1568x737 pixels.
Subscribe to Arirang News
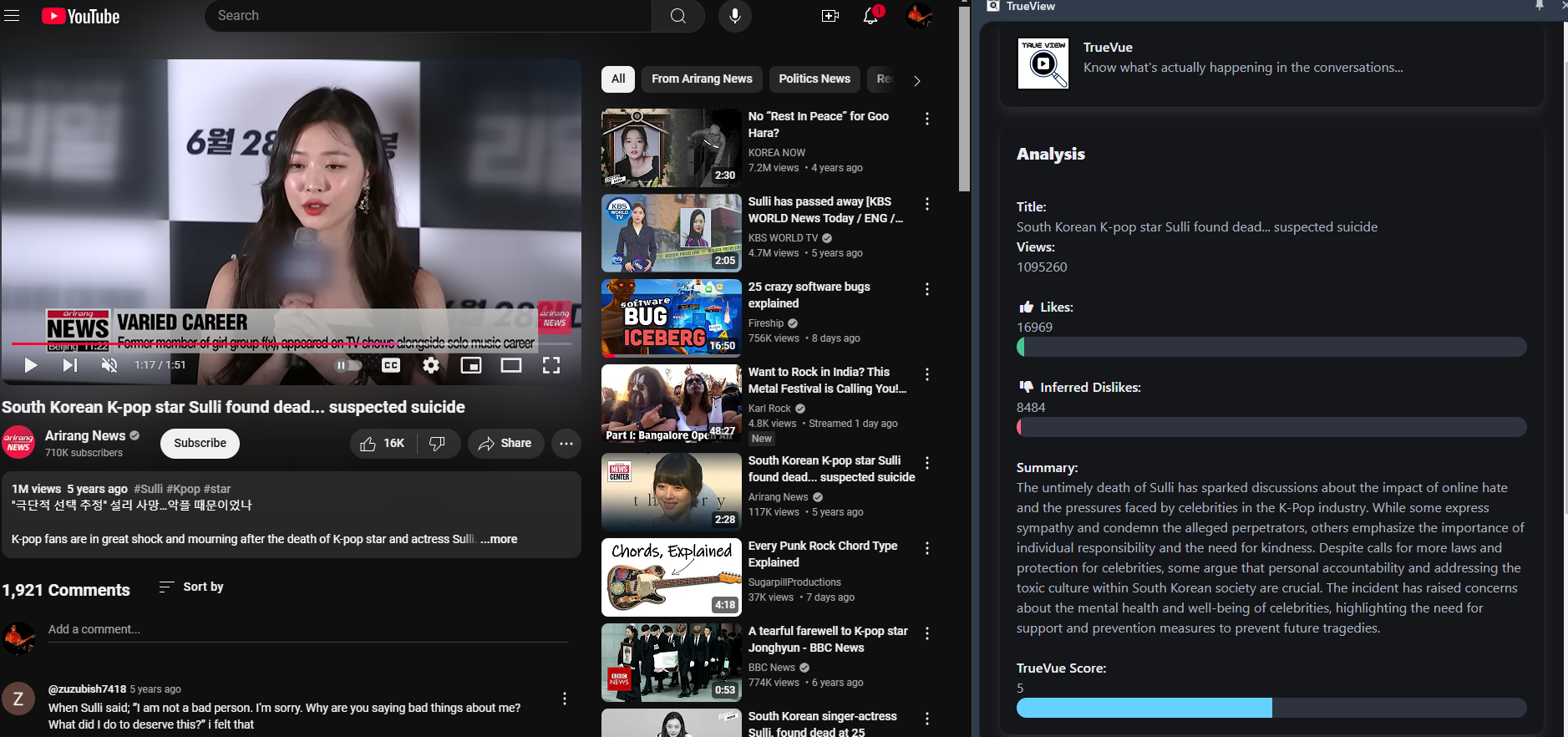tap(200, 444)
